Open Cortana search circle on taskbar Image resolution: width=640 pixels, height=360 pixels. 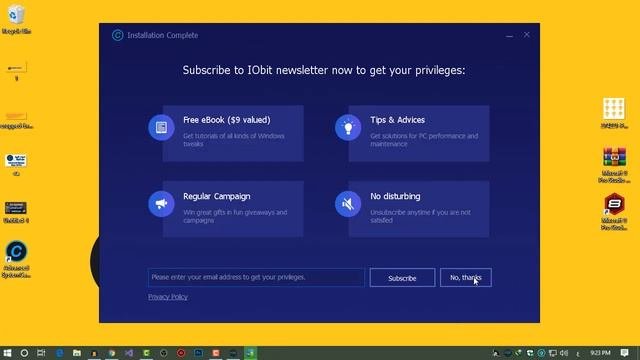pos(24,353)
